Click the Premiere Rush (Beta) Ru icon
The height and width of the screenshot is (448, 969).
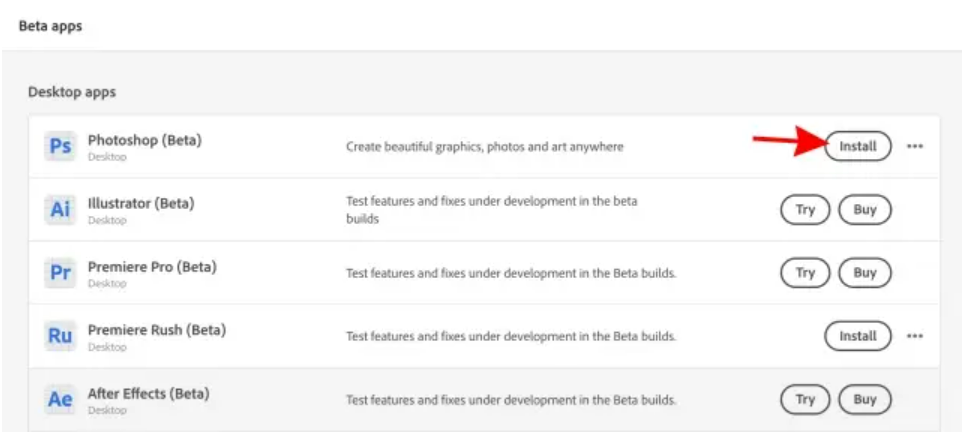click(60, 336)
